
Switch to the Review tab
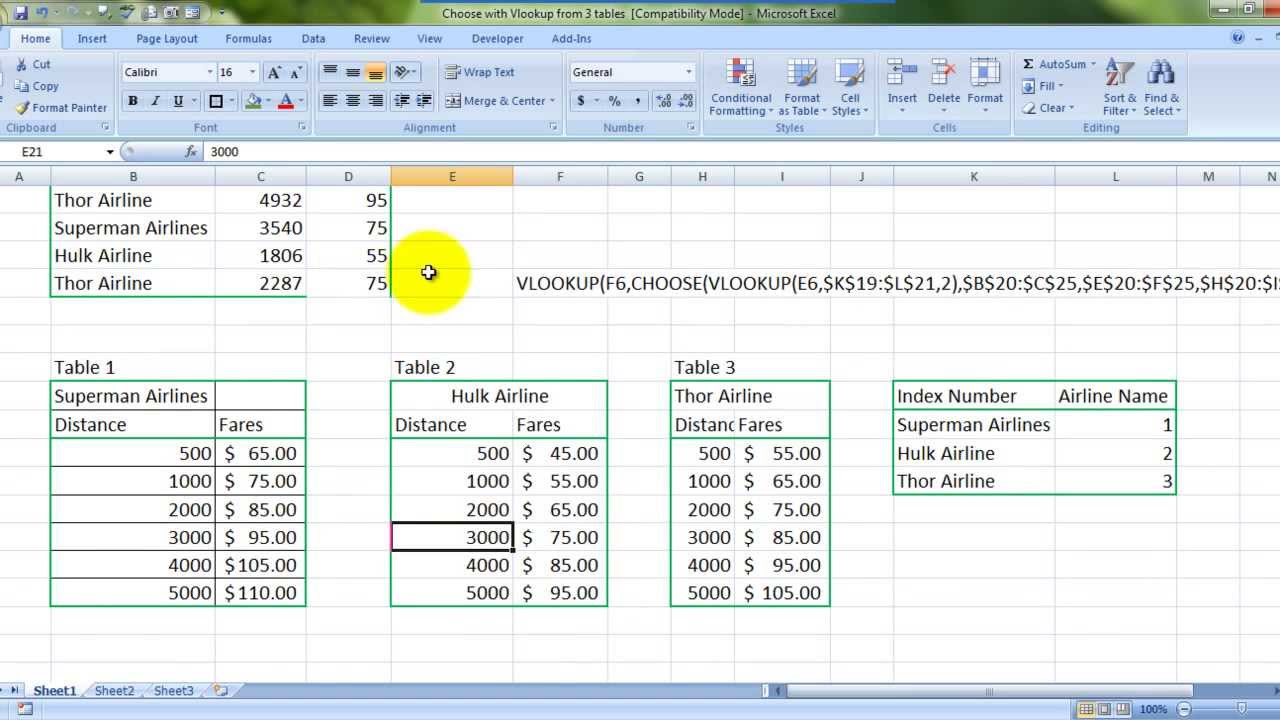[371, 38]
